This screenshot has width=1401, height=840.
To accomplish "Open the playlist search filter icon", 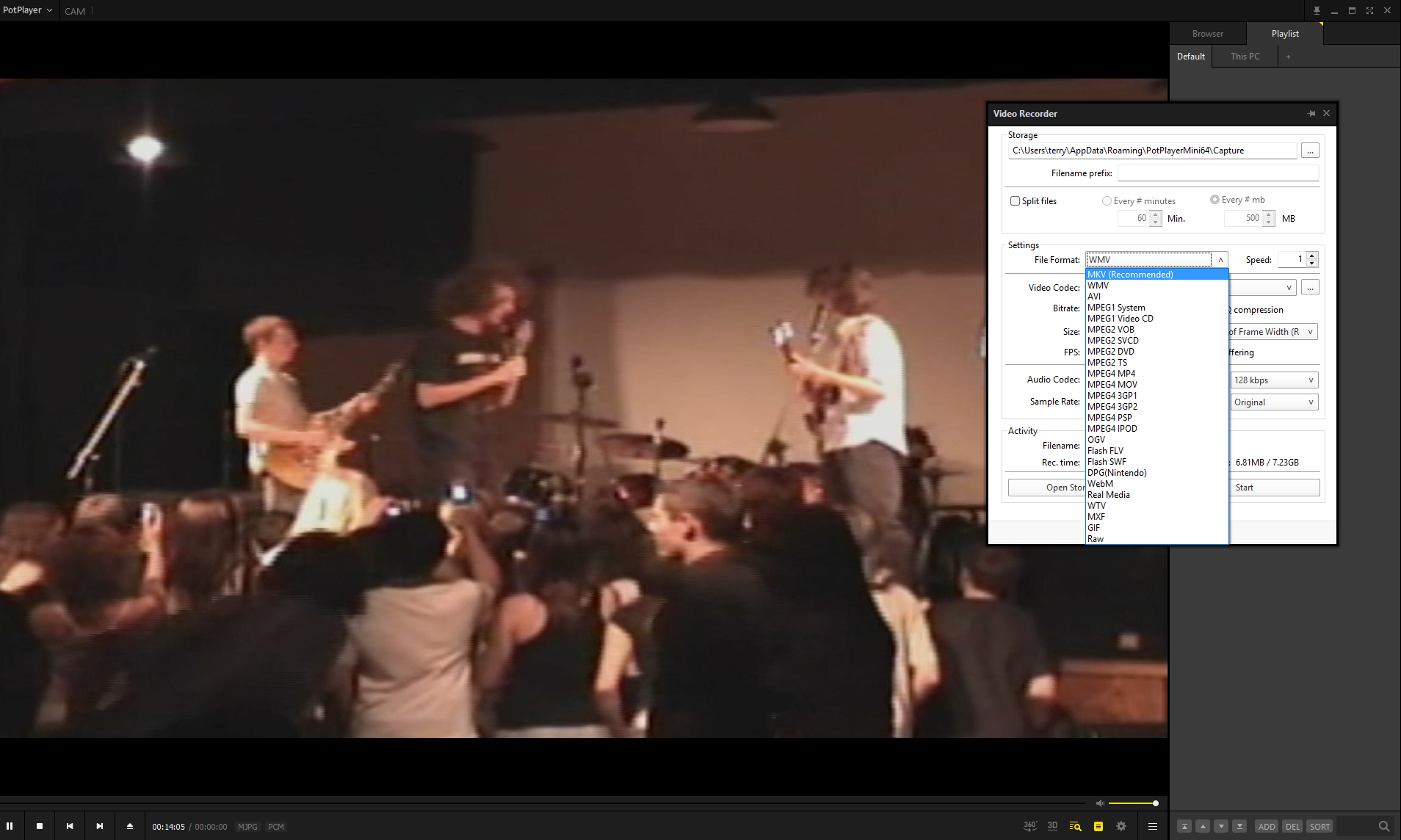I will point(1075,825).
